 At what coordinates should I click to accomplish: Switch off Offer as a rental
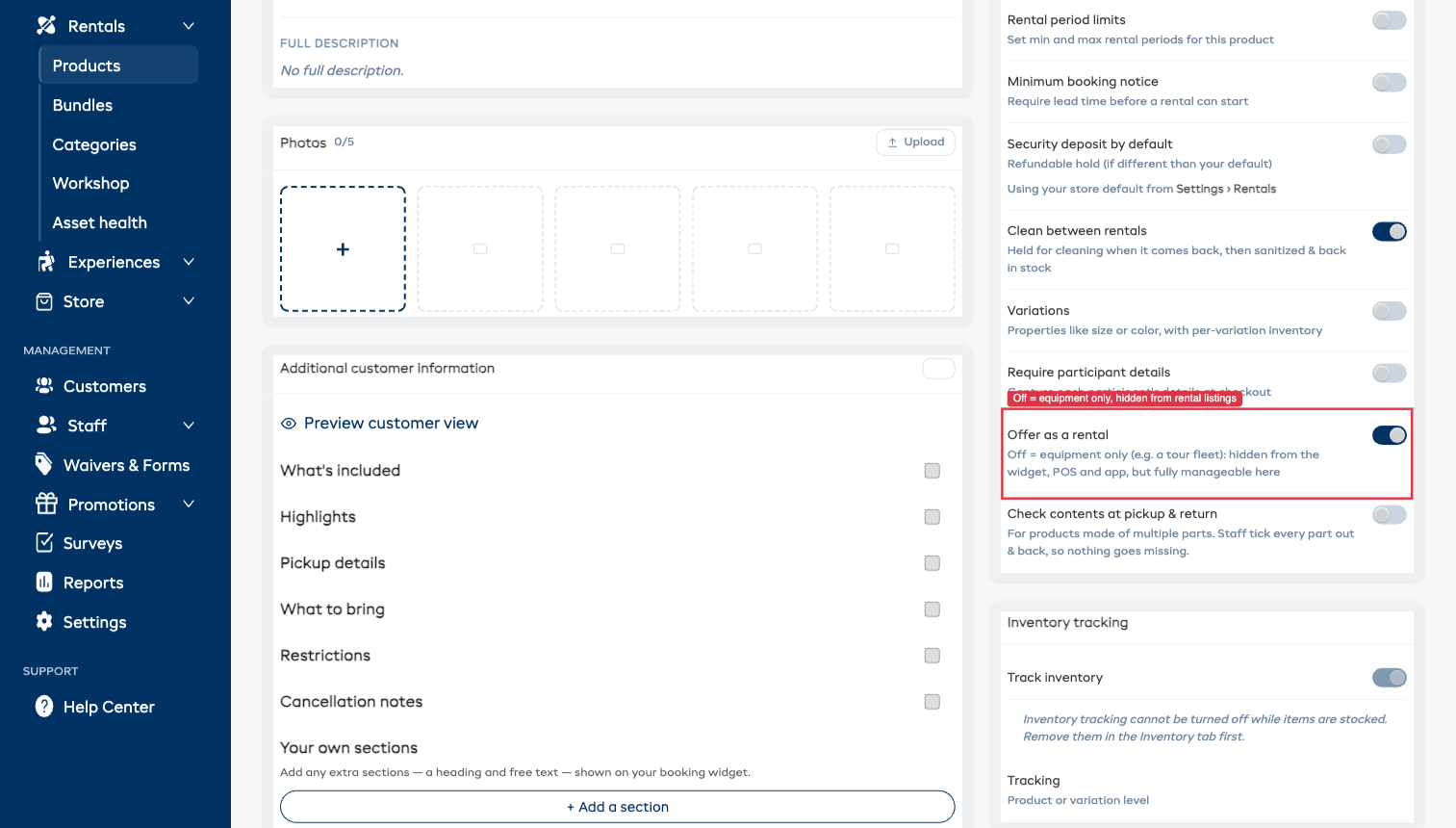[1389, 435]
